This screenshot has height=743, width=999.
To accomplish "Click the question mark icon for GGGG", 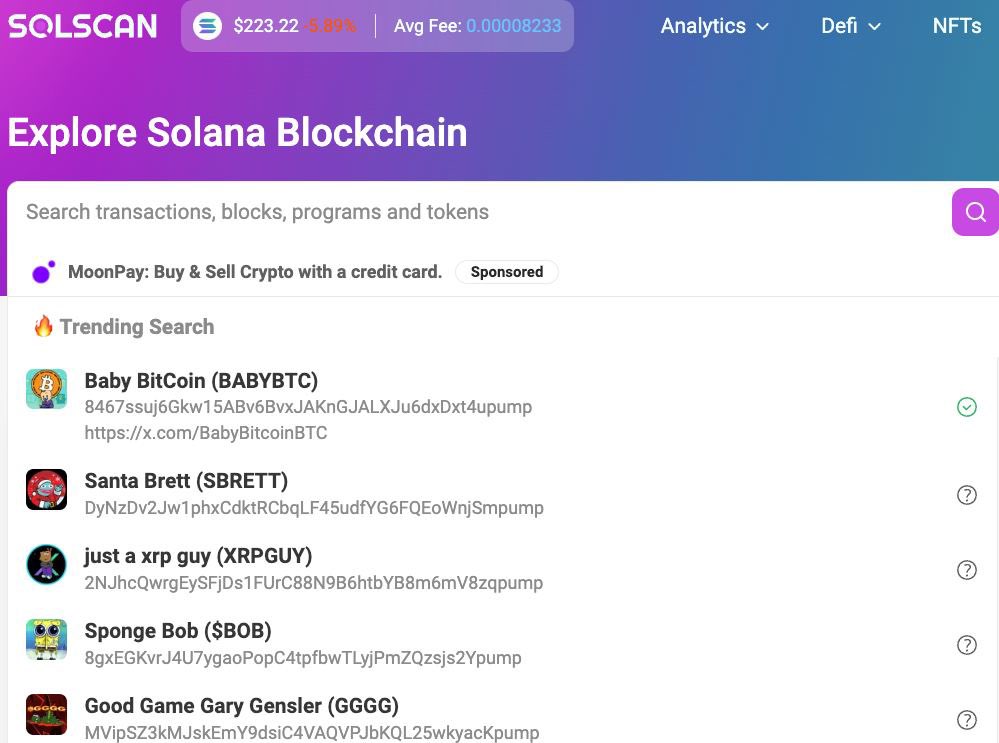I will [x=967, y=720].
